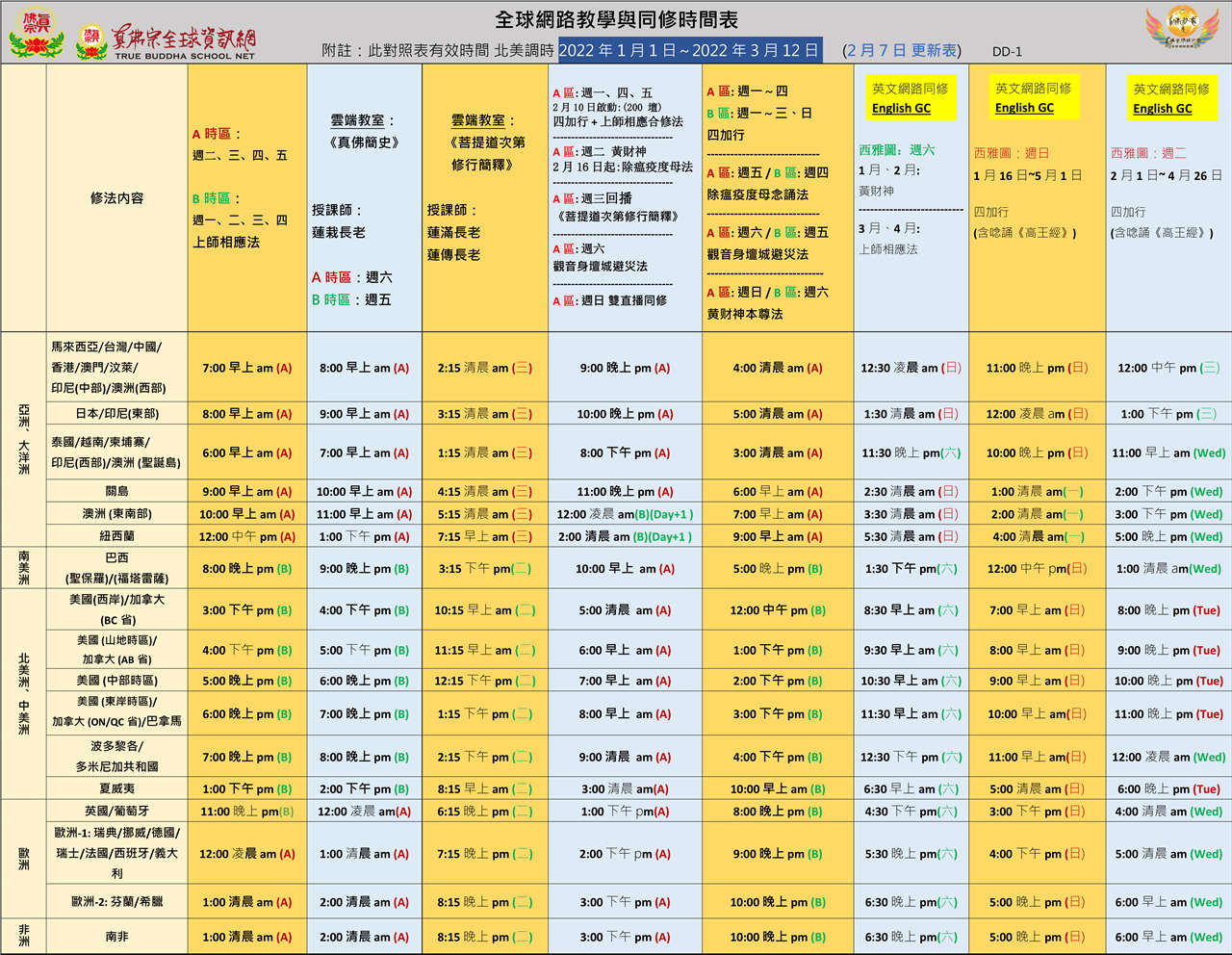Select the '非洲' region label
The height and width of the screenshot is (955, 1232).
coord(24,936)
